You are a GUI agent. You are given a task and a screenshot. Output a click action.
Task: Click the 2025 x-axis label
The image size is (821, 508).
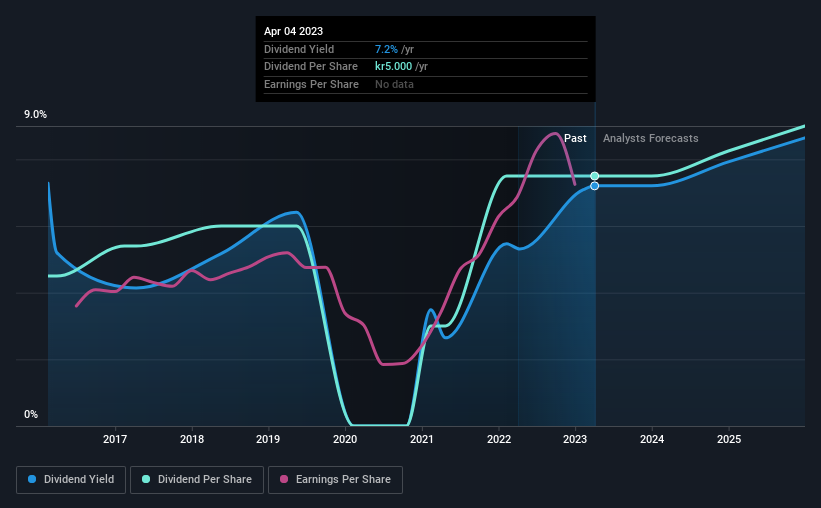coord(729,439)
